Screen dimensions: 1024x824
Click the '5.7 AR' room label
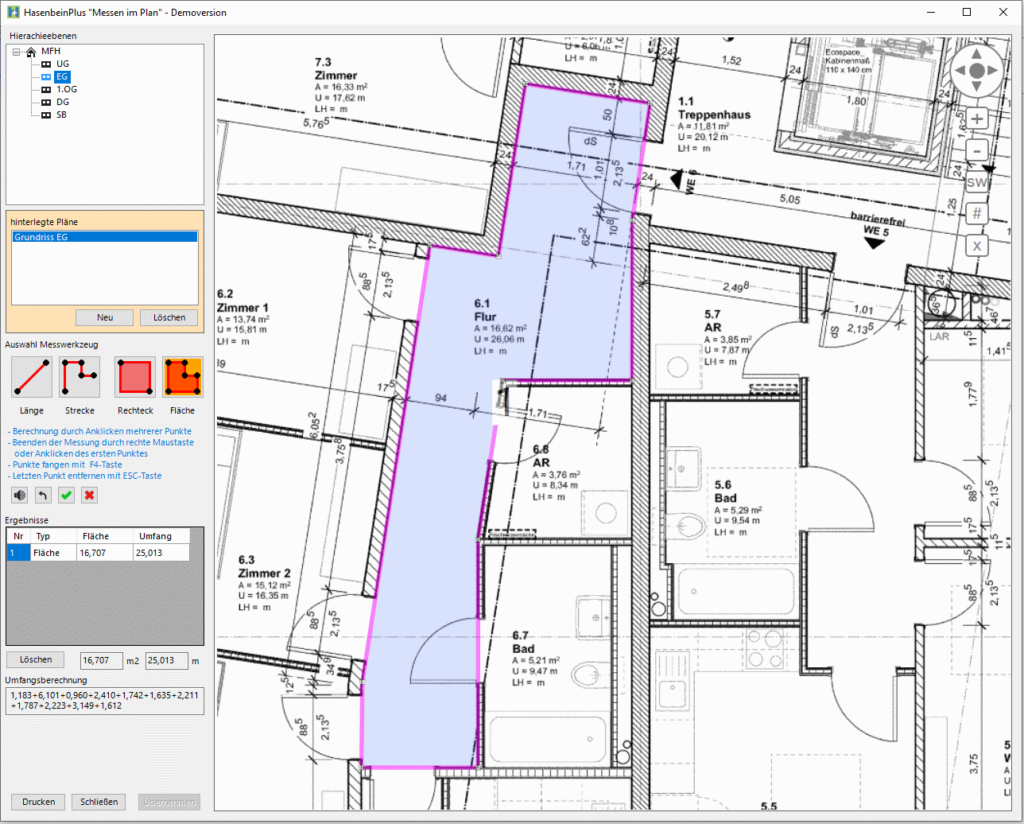point(712,321)
